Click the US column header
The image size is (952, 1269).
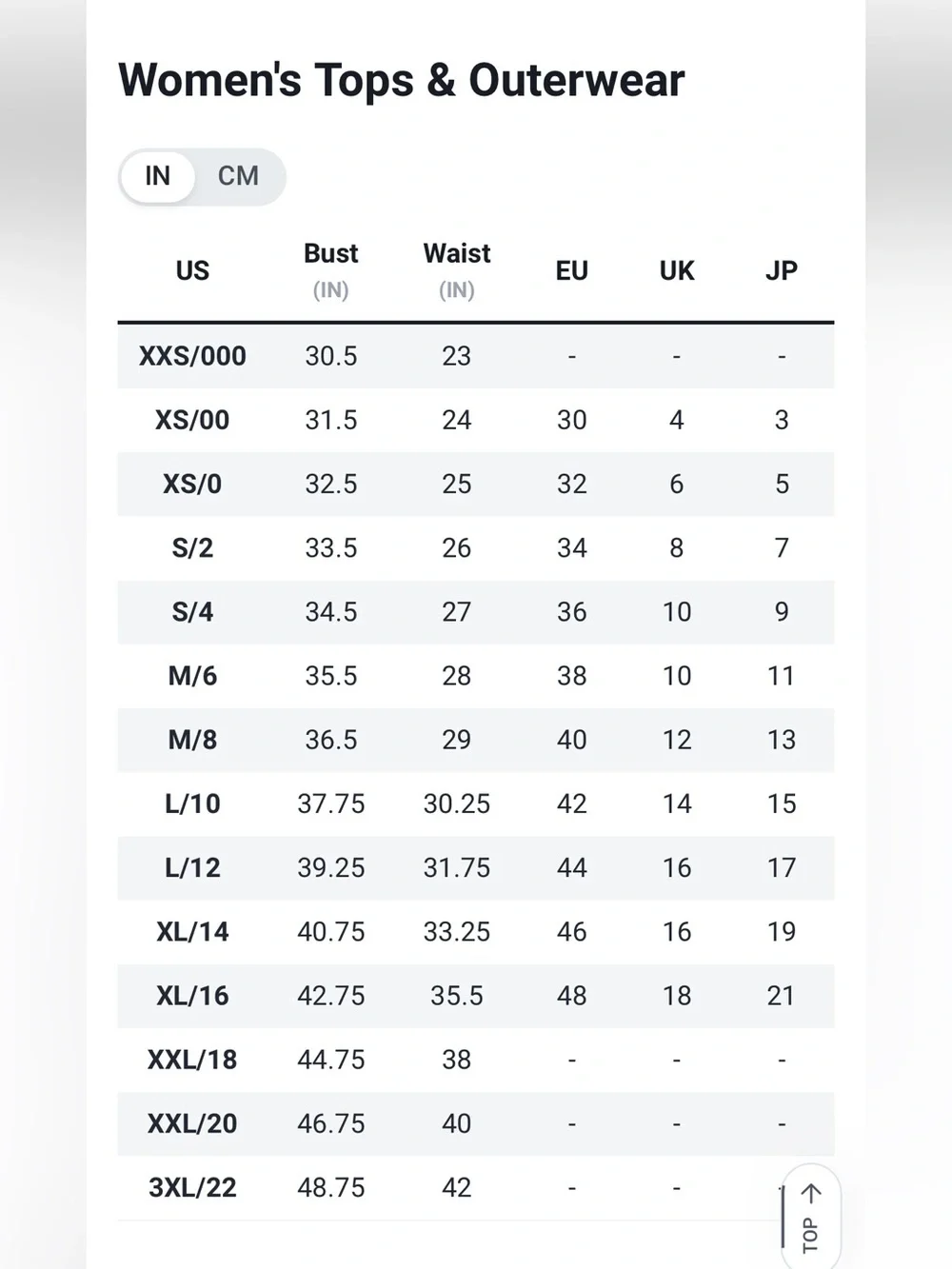tap(192, 271)
